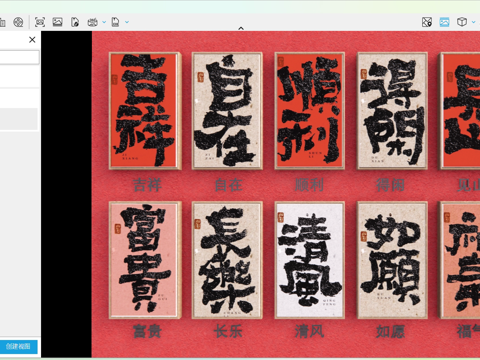Select the 得闲 calligraphy card
480x360 pixels.
[392, 111]
